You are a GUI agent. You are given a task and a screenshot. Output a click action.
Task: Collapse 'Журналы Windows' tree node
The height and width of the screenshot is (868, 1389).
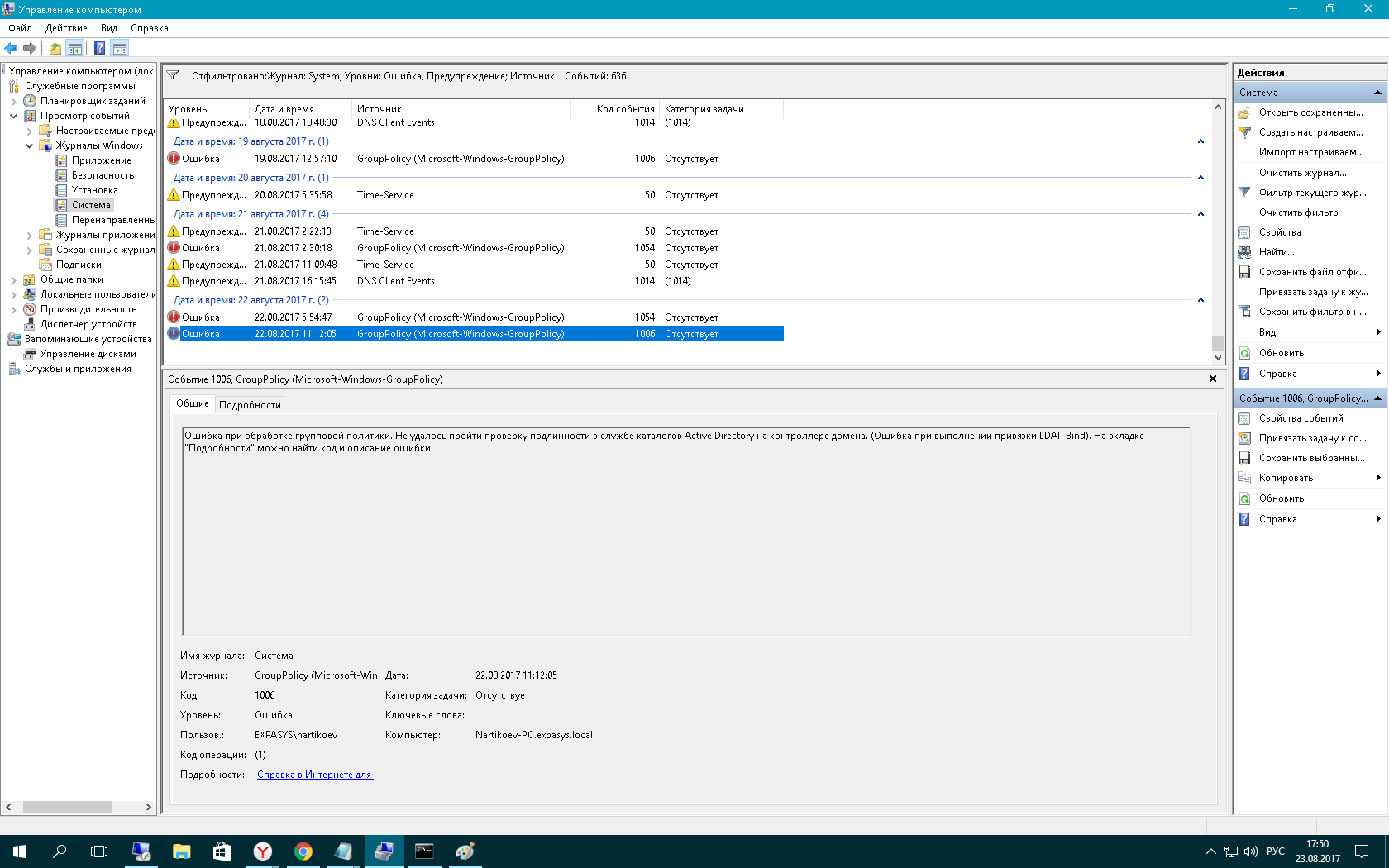coord(30,146)
